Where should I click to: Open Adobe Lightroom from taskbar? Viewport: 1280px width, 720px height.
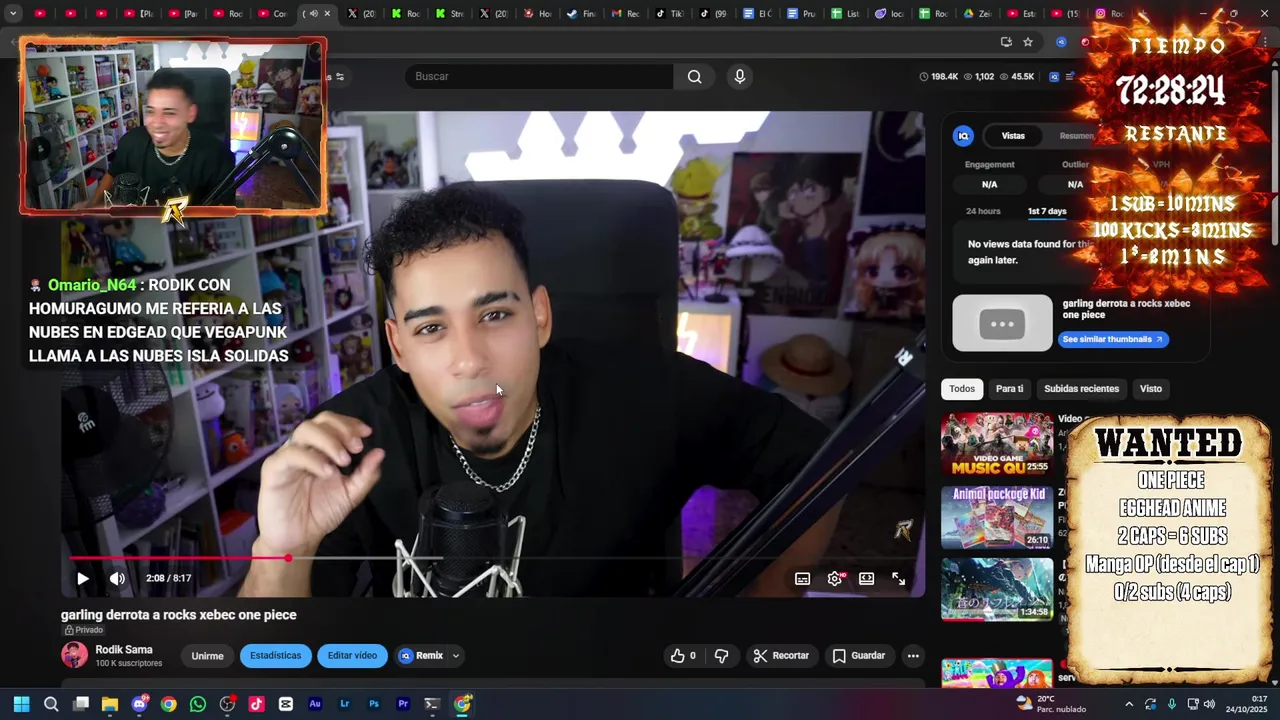point(344,704)
